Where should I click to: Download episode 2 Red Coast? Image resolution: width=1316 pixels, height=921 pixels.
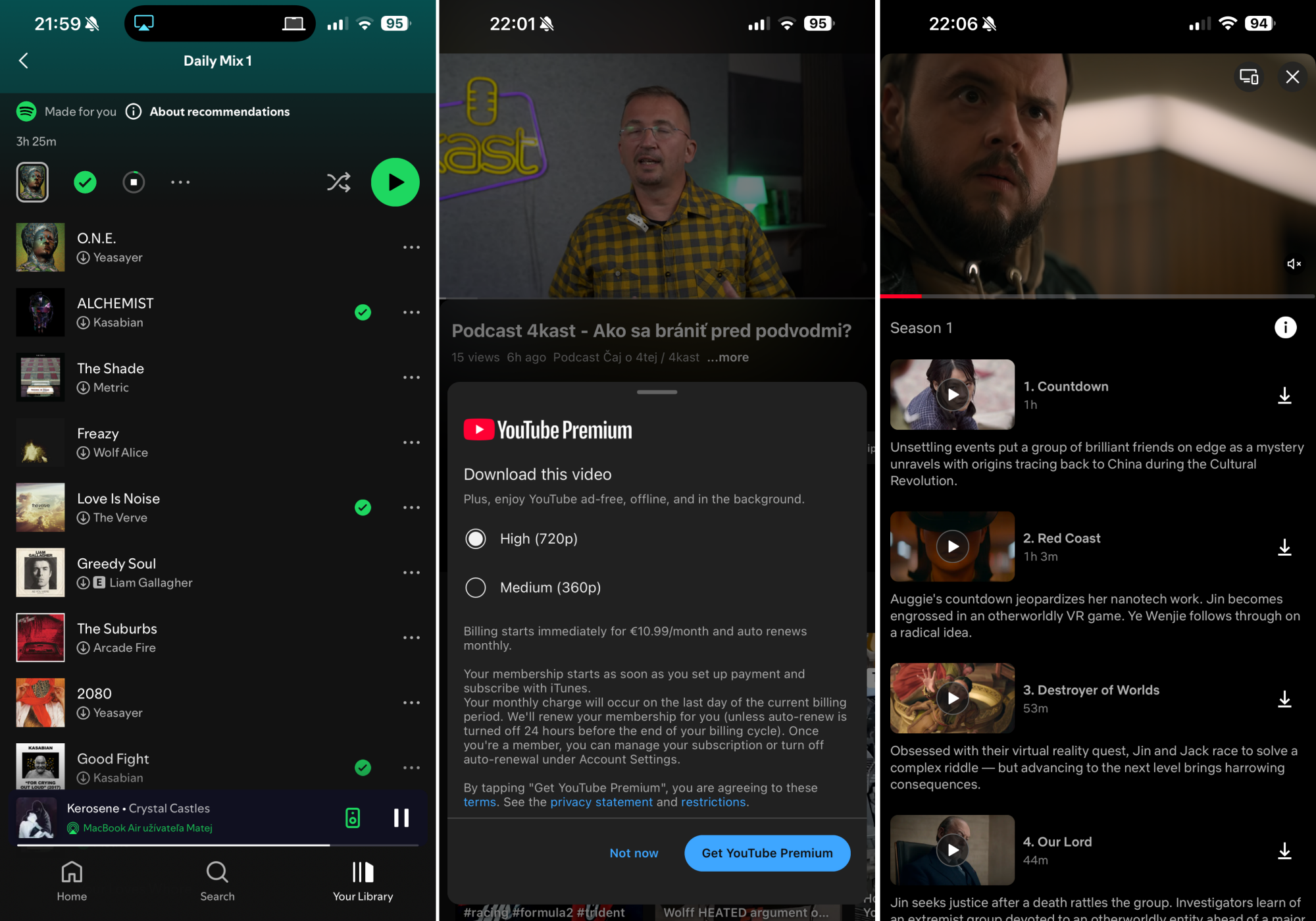[x=1284, y=547]
